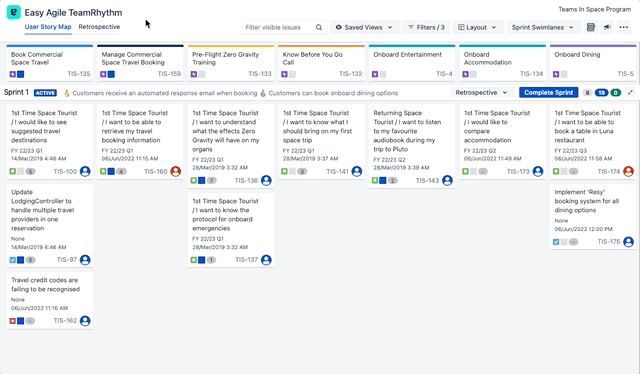
Task: Switch to the Retrospective tab
Action: pos(99,27)
